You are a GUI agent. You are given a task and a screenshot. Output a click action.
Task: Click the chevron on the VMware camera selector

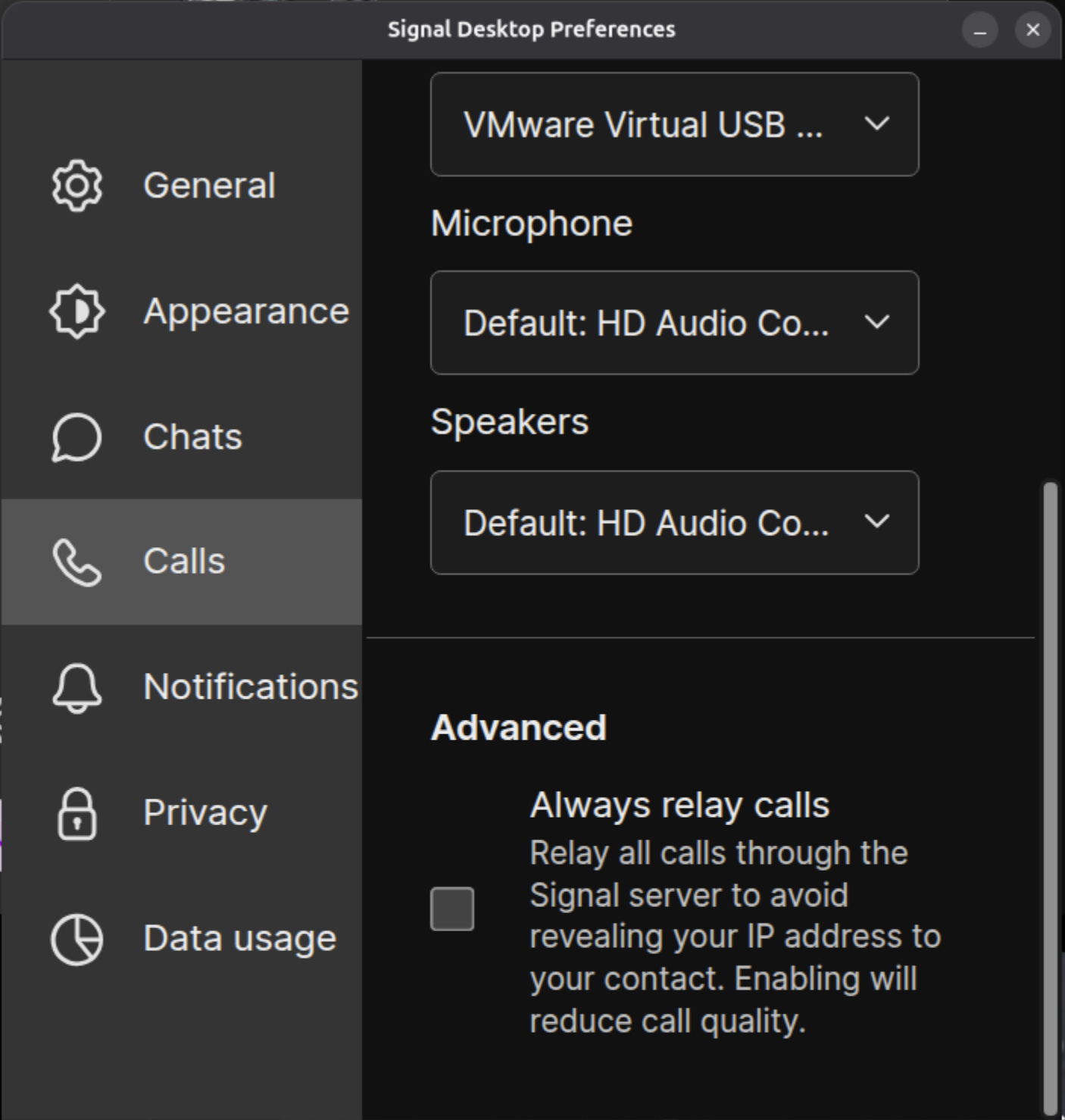click(877, 124)
